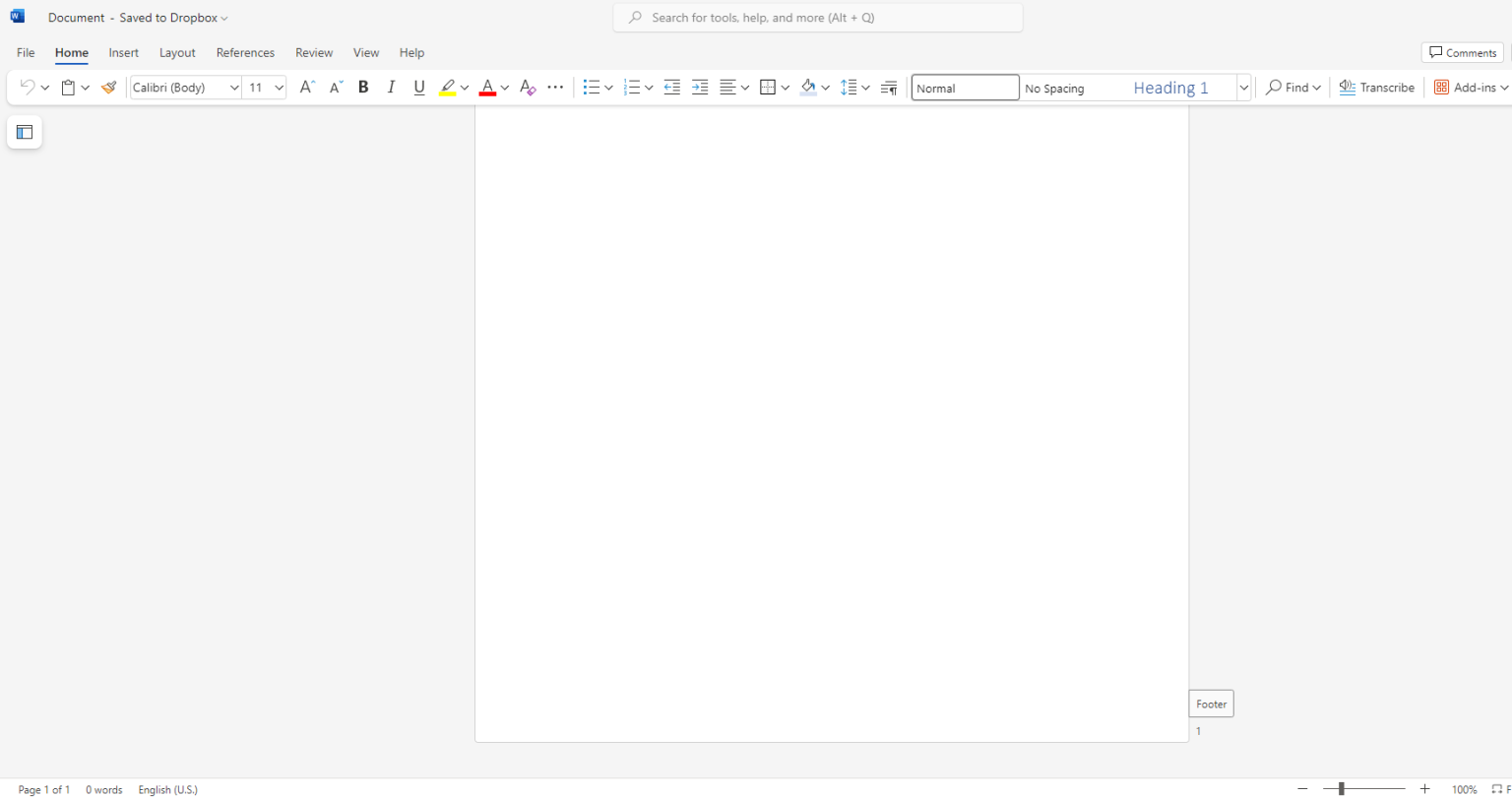This screenshot has width=1512, height=797.
Task: Zoom out with minus icon
Action: click(1302, 789)
